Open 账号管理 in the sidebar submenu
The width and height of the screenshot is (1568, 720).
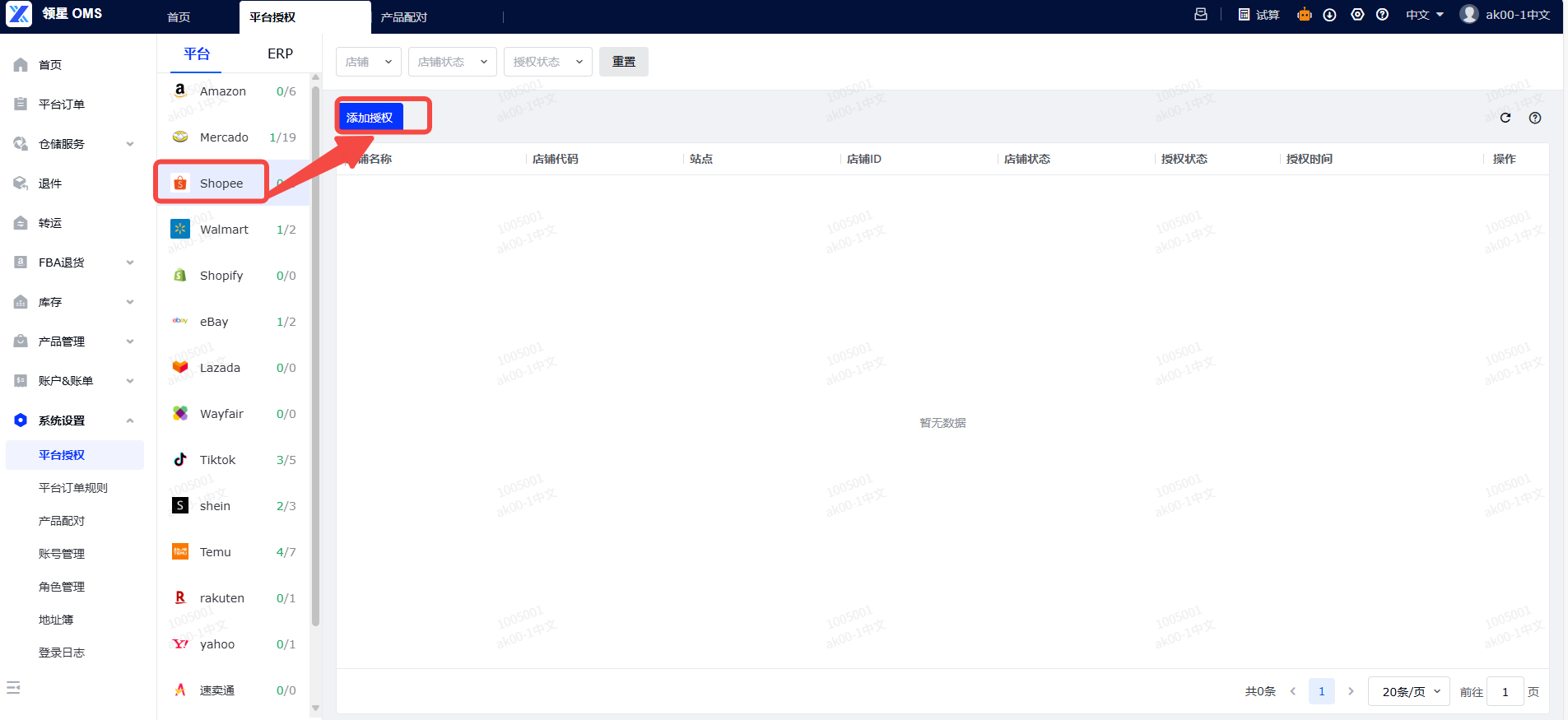[62, 554]
